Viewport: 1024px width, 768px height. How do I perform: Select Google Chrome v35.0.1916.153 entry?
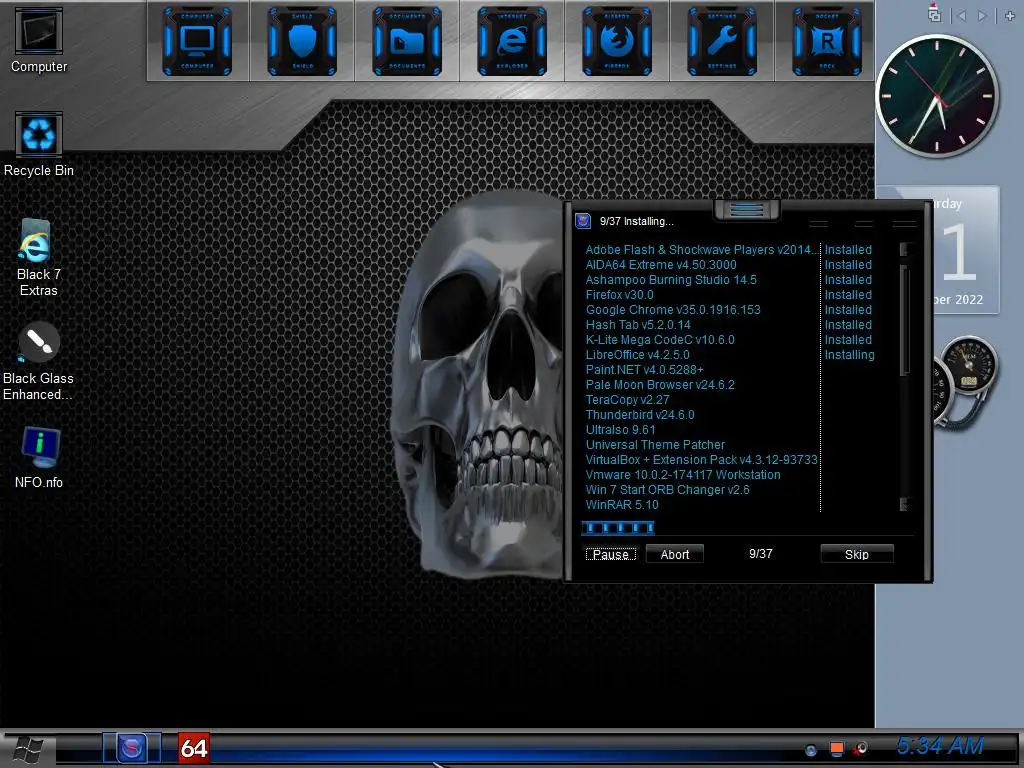(673, 310)
